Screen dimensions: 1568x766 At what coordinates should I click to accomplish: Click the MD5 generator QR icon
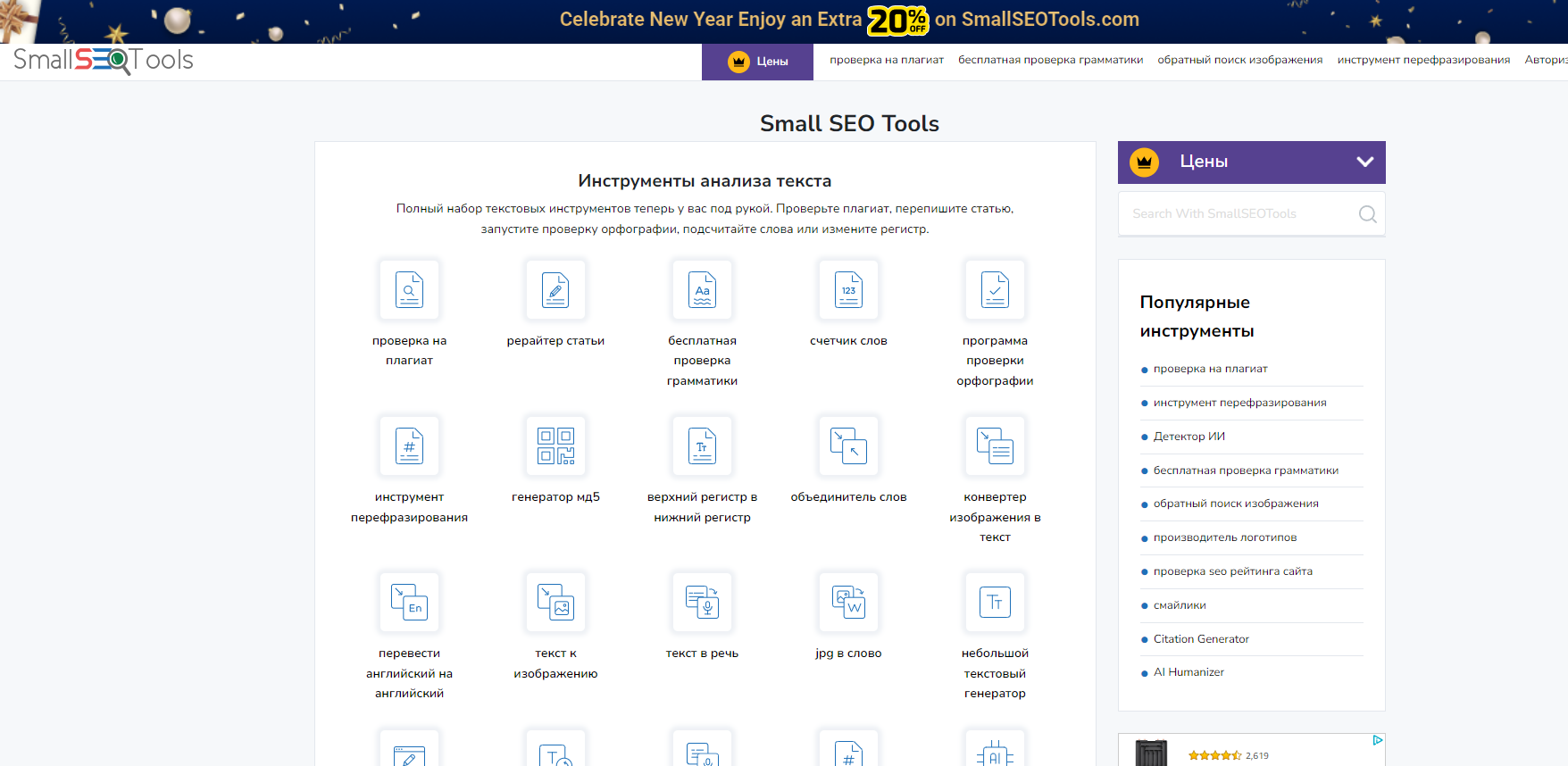point(555,445)
